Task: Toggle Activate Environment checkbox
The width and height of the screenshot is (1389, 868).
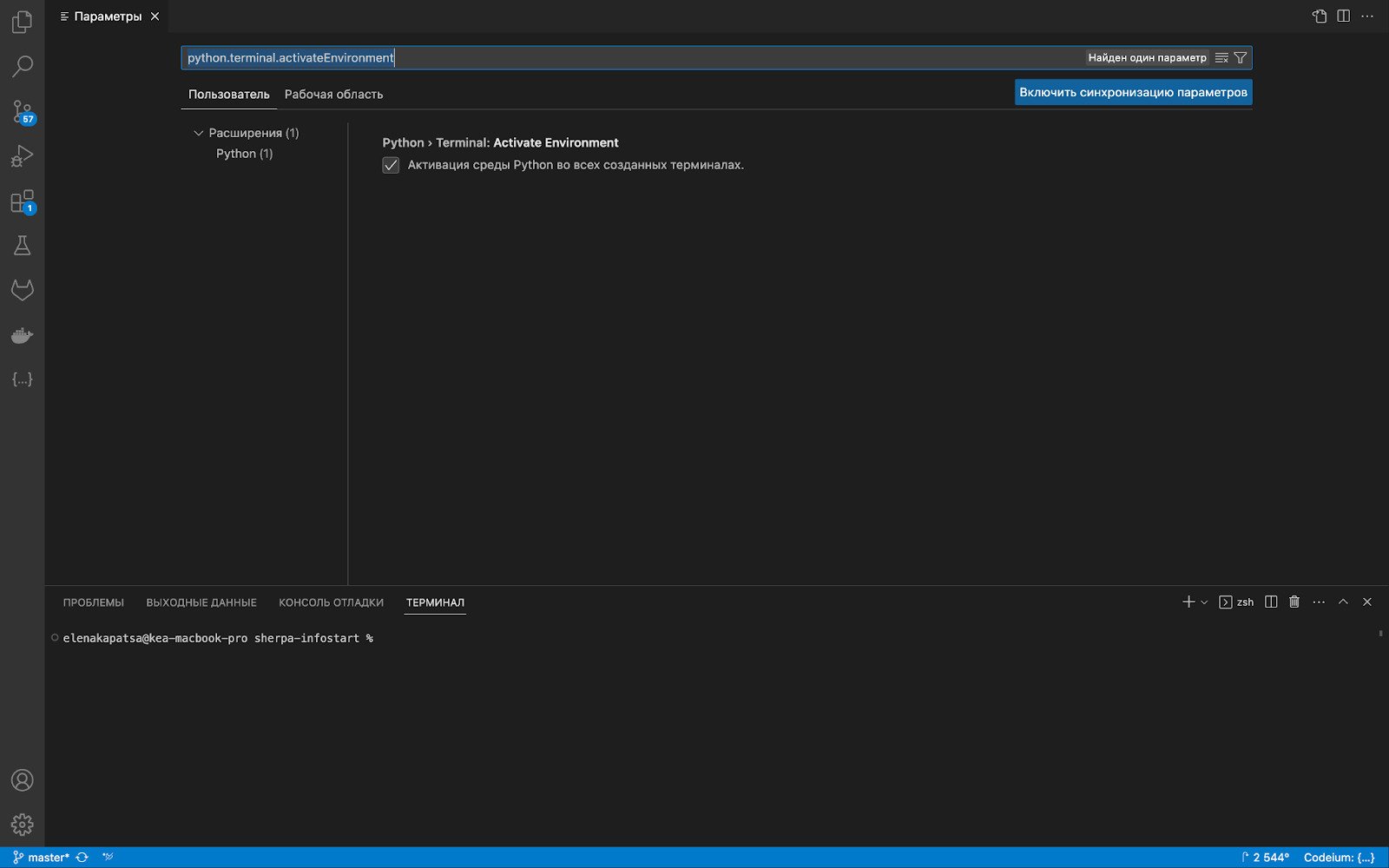Action: tap(391, 165)
